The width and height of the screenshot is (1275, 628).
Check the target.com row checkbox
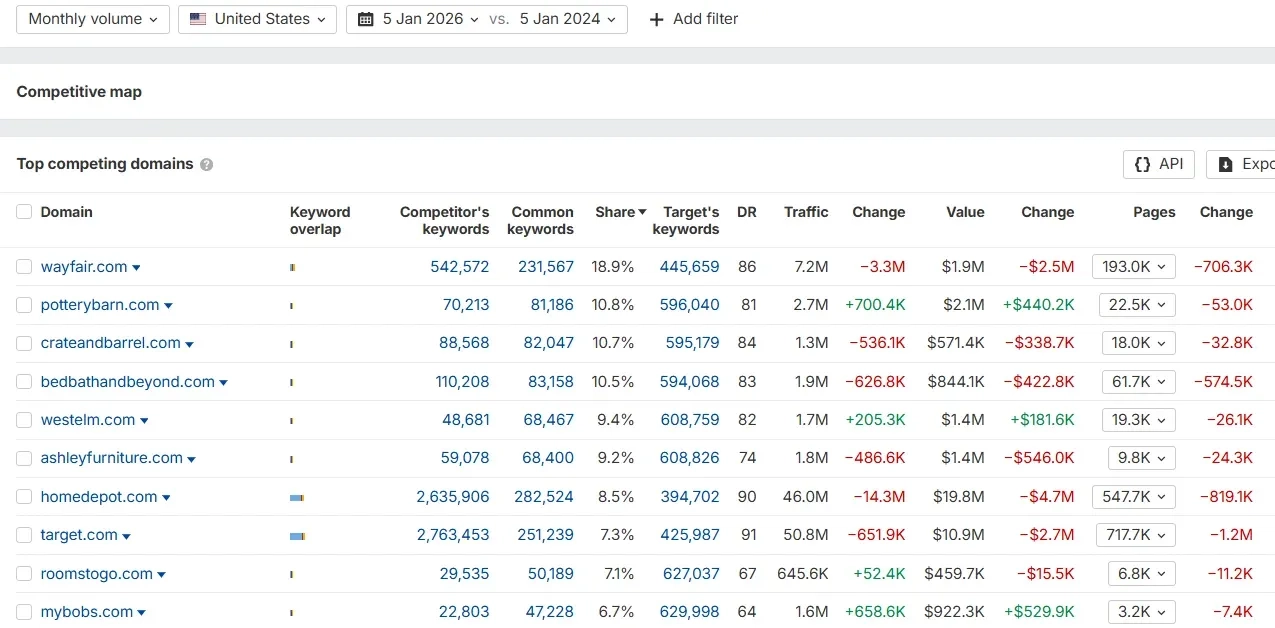coord(24,535)
